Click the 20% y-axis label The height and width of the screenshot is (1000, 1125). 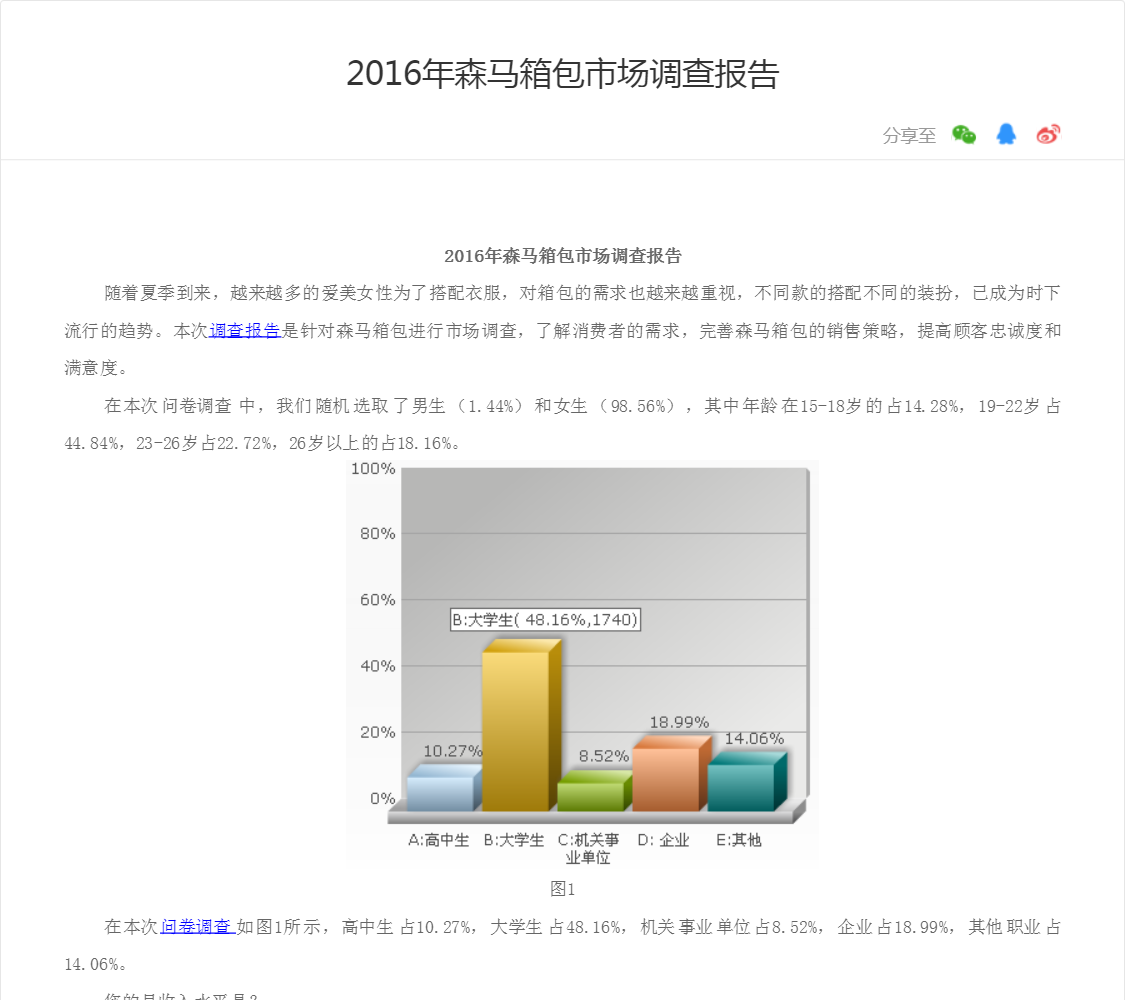click(x=377, y=732)
